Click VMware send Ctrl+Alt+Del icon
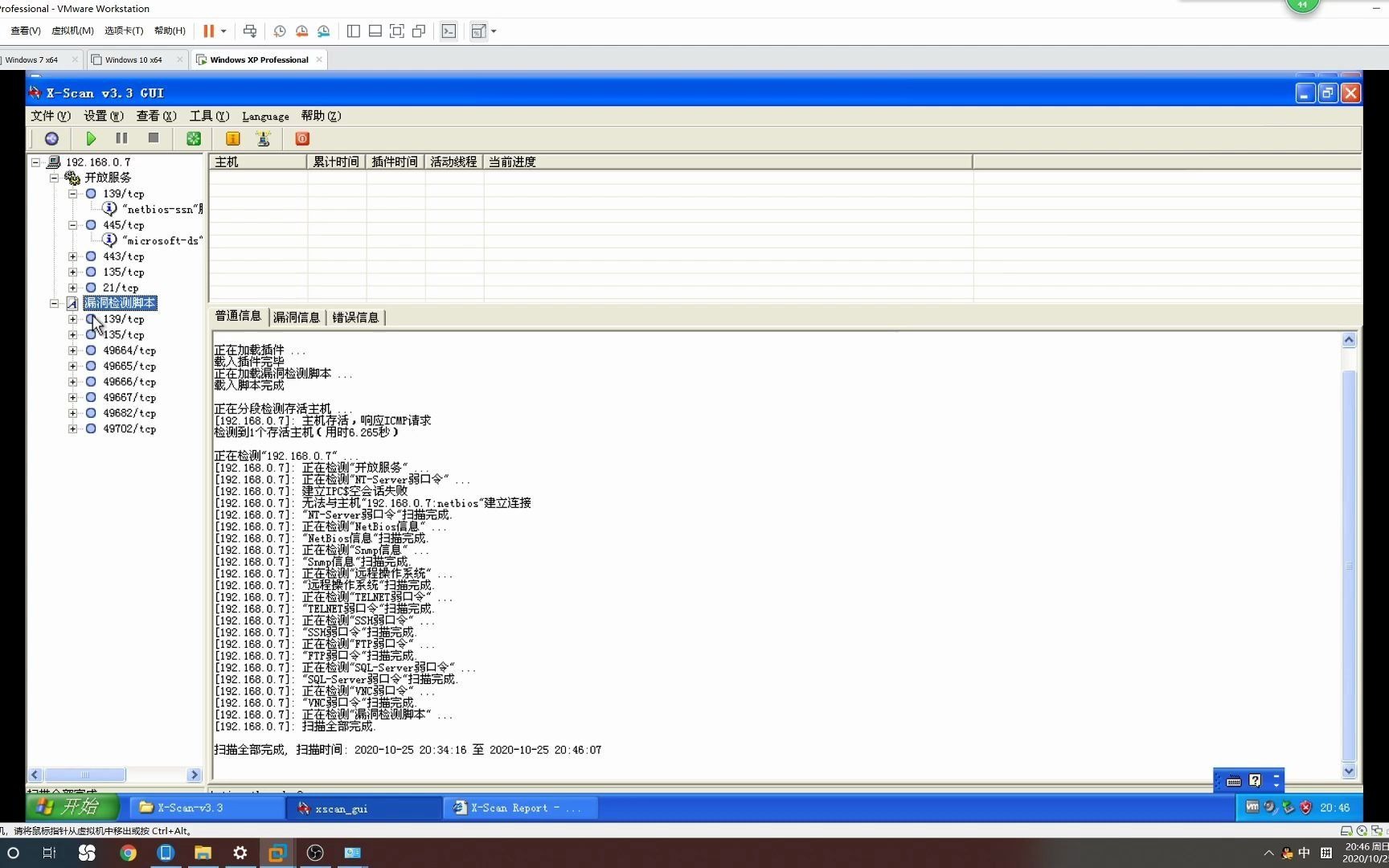This screenshot has width=1389, height=868. [x=250, y=31]
